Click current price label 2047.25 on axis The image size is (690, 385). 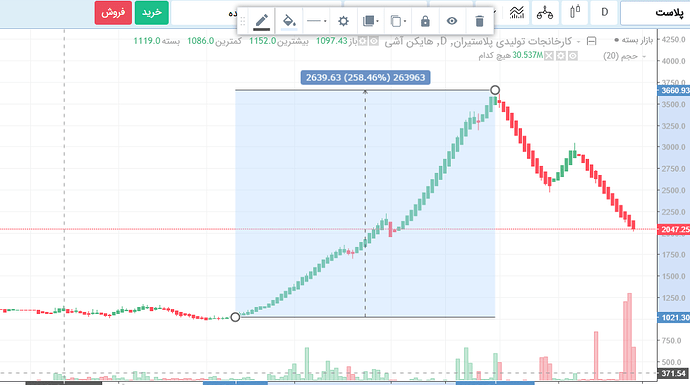pos(674,229)
